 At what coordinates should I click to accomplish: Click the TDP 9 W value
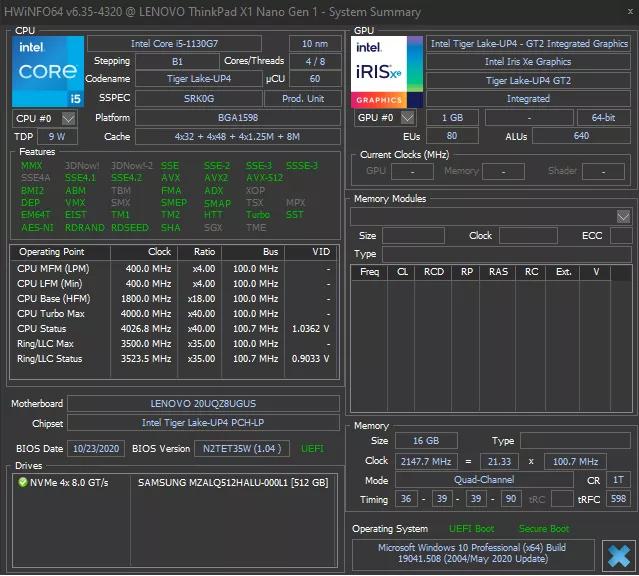pyautogui.click(x=57, y=137)
